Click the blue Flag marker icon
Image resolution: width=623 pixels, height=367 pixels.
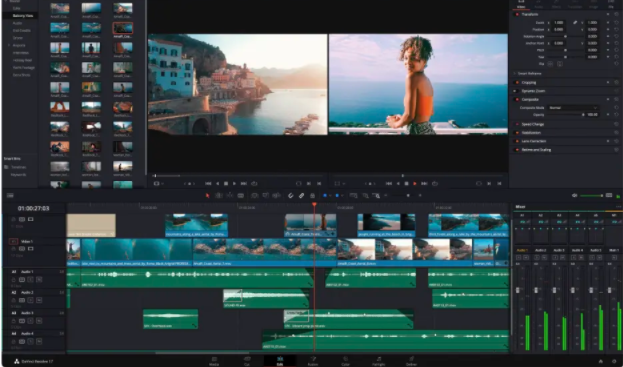point(325,195)
